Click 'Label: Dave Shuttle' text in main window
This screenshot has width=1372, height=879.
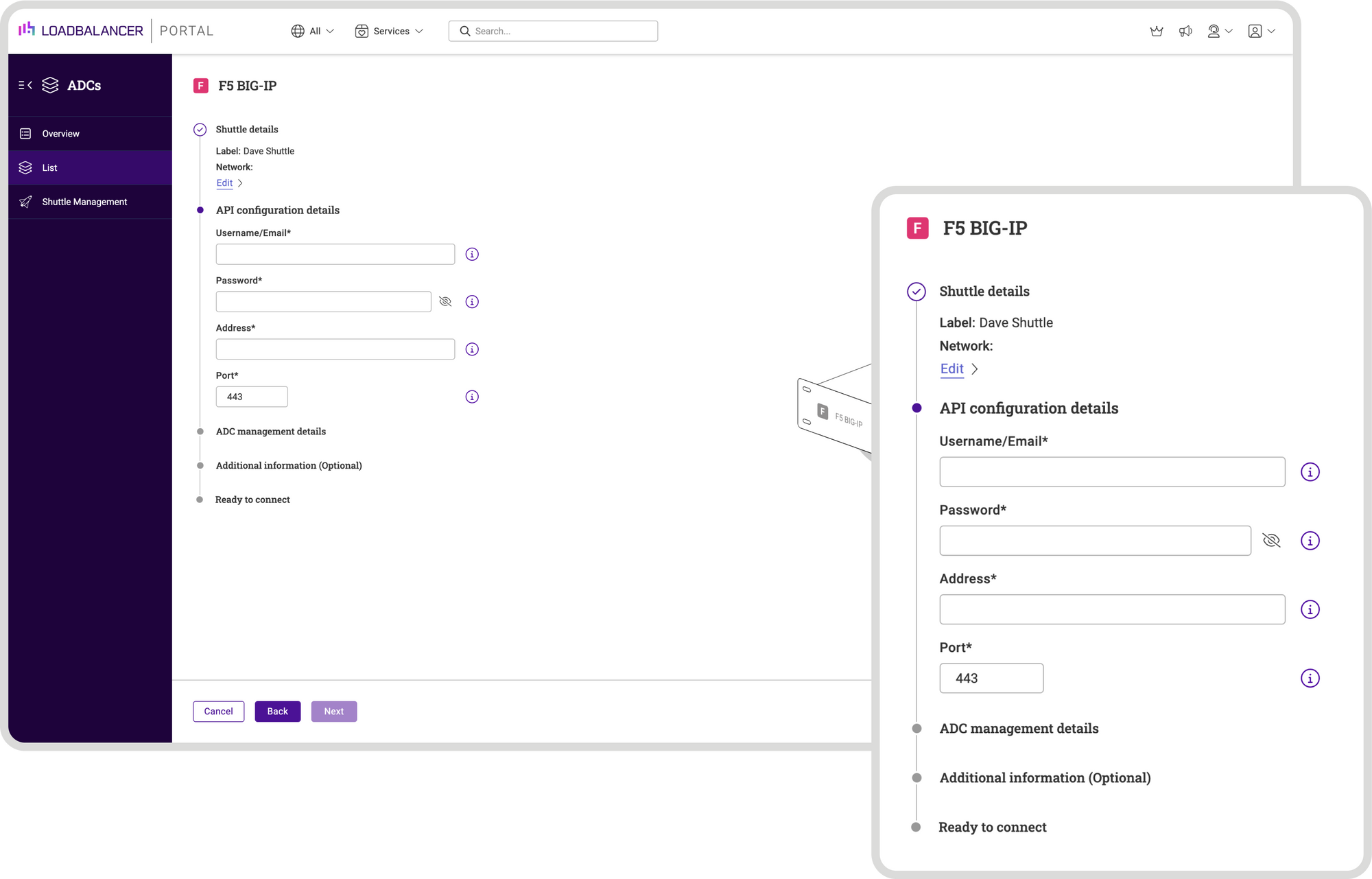click(x=255, y=151)
